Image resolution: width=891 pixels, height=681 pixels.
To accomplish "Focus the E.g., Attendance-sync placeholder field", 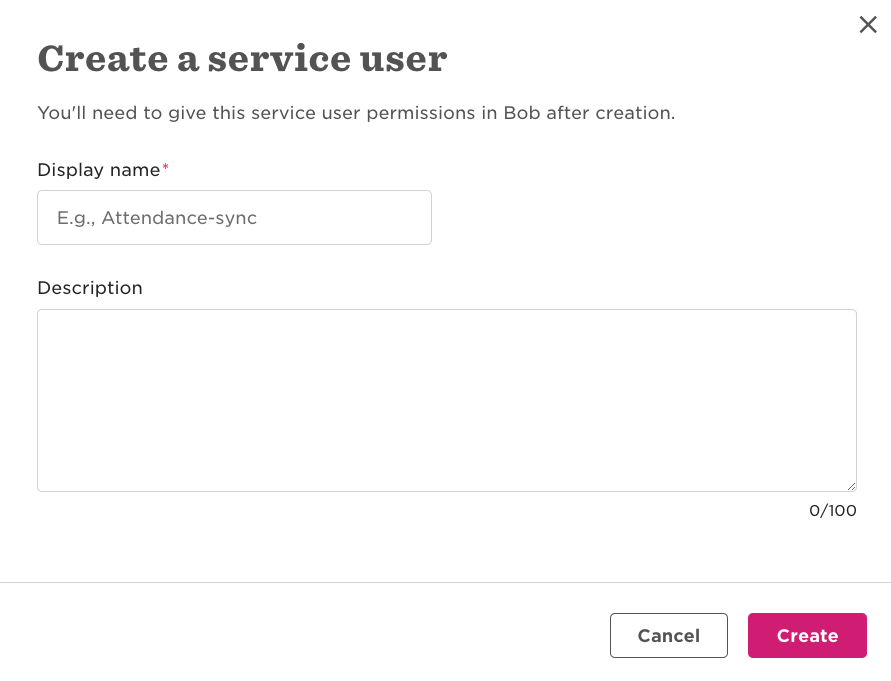I will point(234,217).
